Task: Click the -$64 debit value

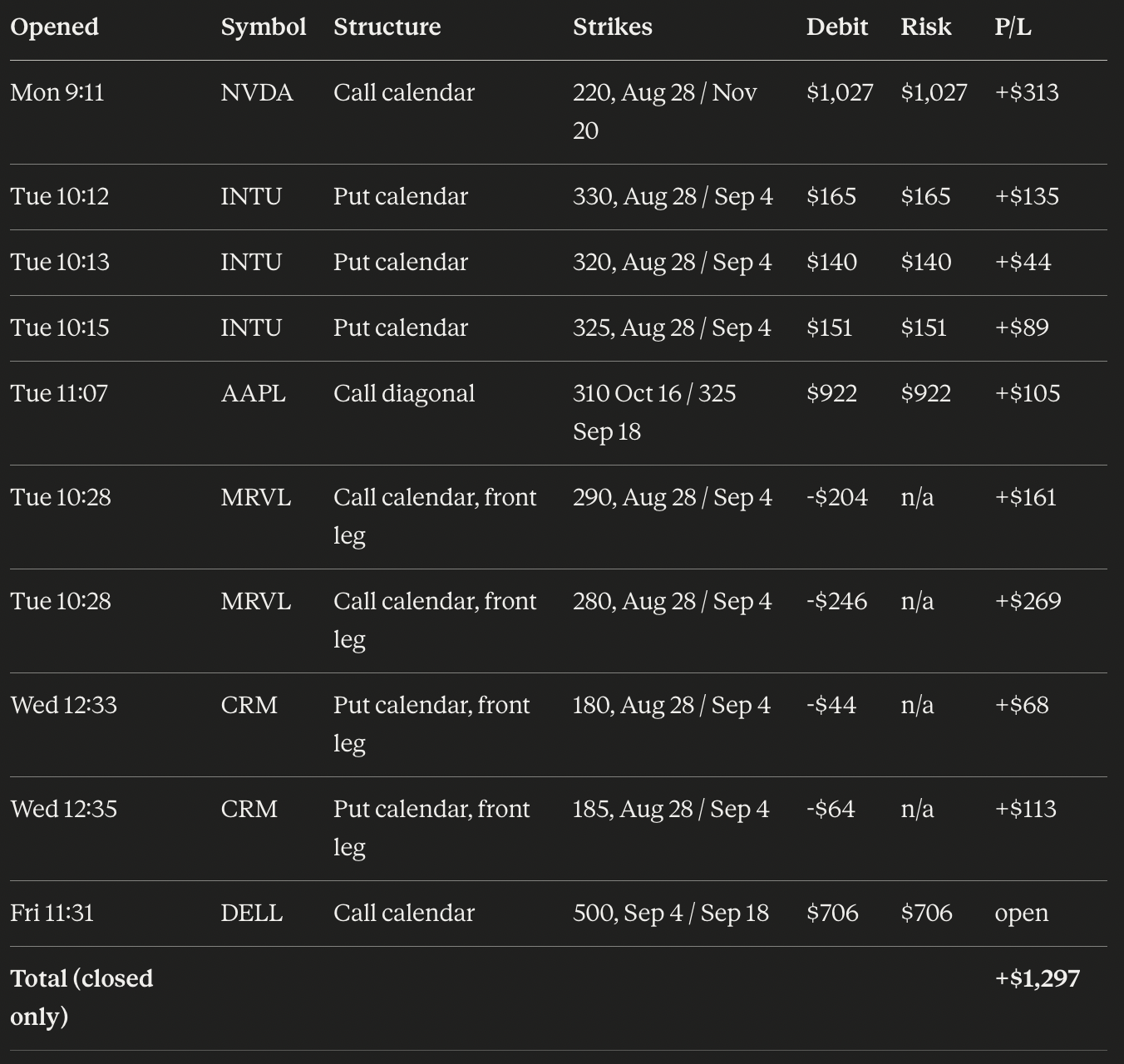Action: point(831,809)
